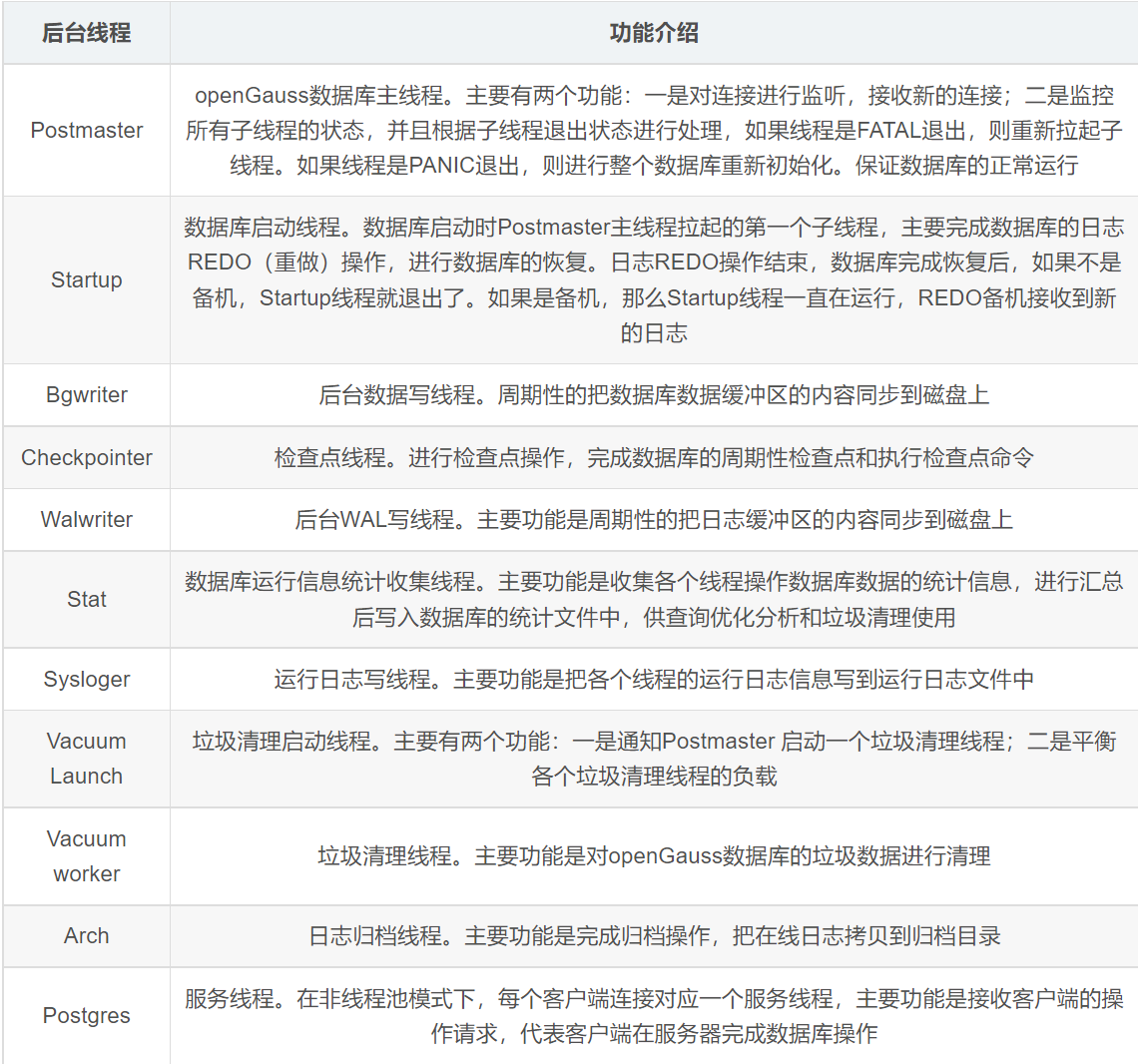The image size is (1138, 1064).
Task: Click the 数据库启动线程 description text
Action: pyautogui.click(x=654, y=279)
